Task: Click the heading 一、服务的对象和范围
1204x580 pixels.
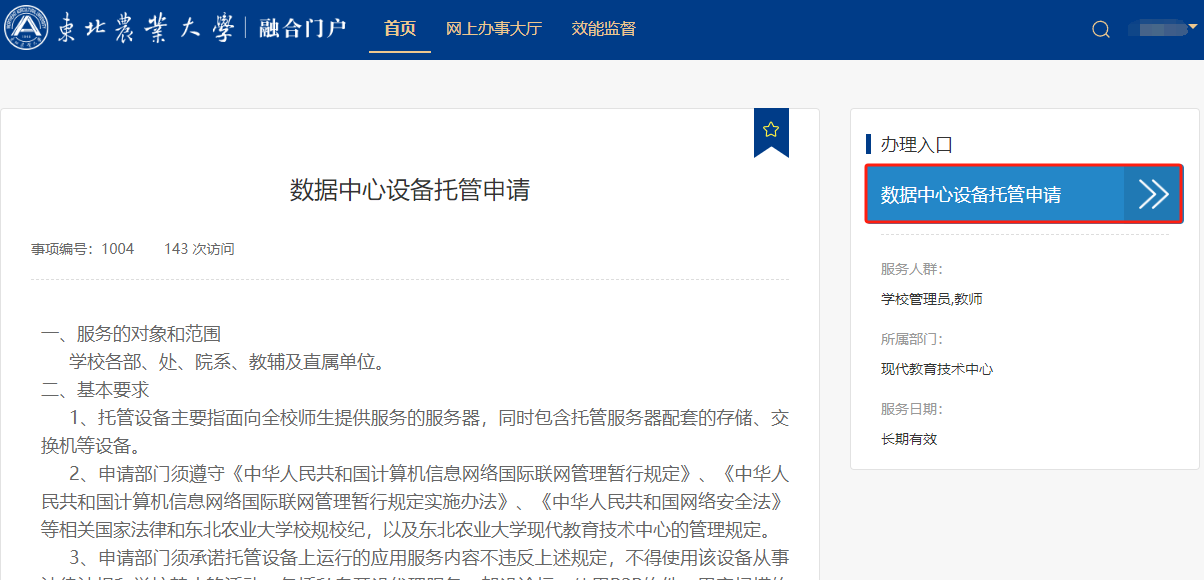Action: pyautogui.click(x=131, y=334)
